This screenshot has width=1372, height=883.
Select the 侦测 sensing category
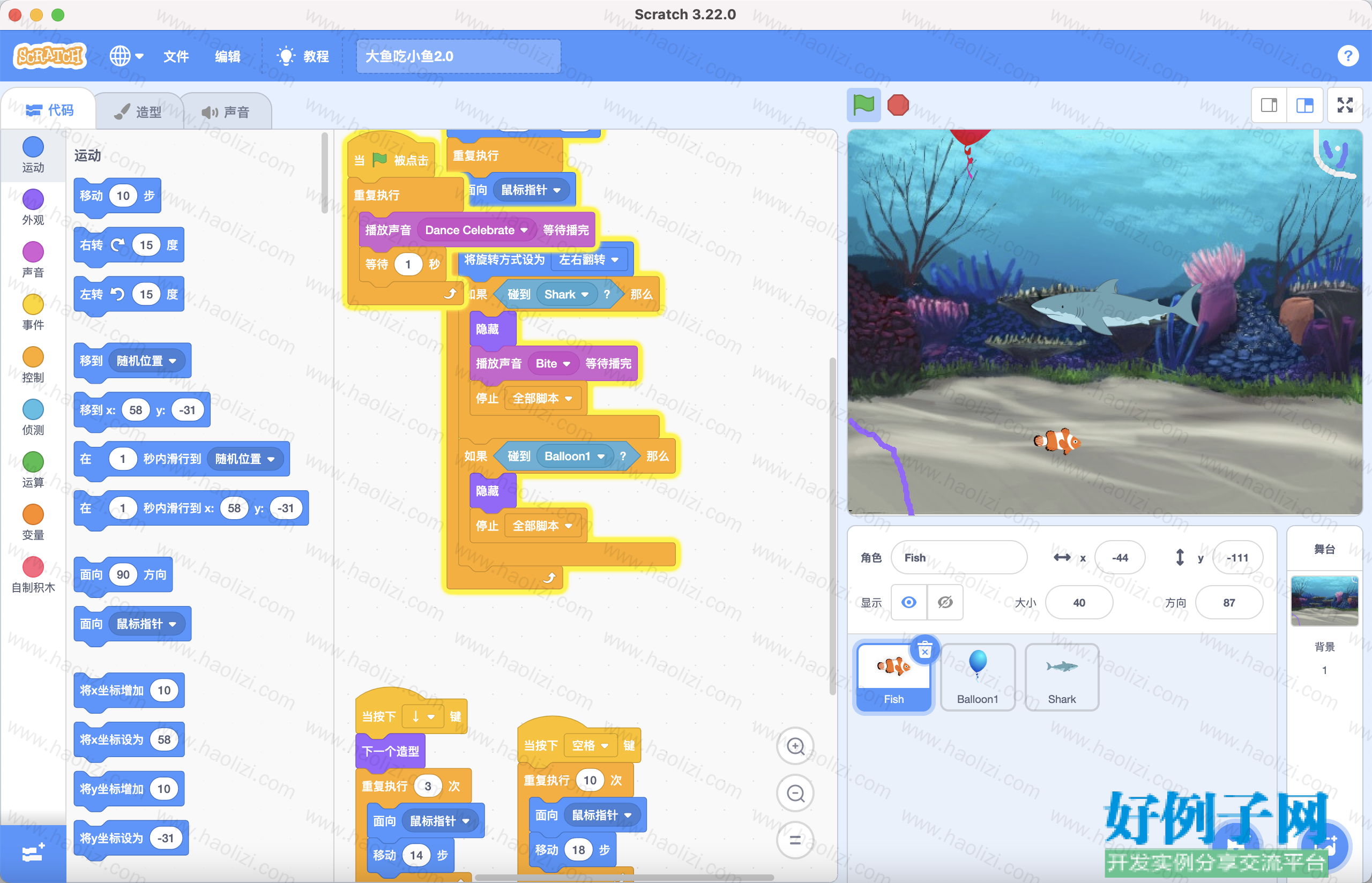33,418
